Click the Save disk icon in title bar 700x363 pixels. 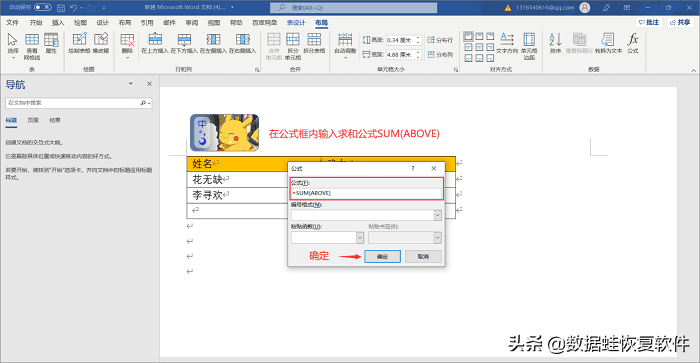click(x=61, y=8)
